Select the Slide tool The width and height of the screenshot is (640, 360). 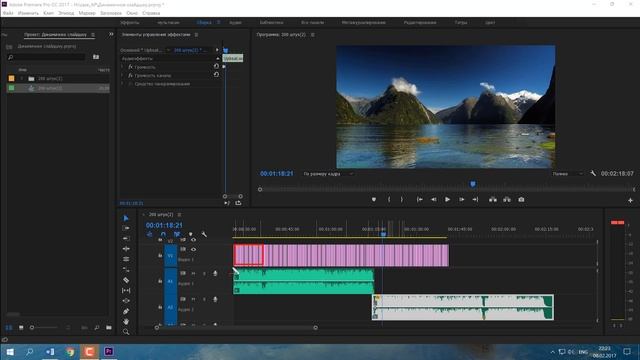126,301
